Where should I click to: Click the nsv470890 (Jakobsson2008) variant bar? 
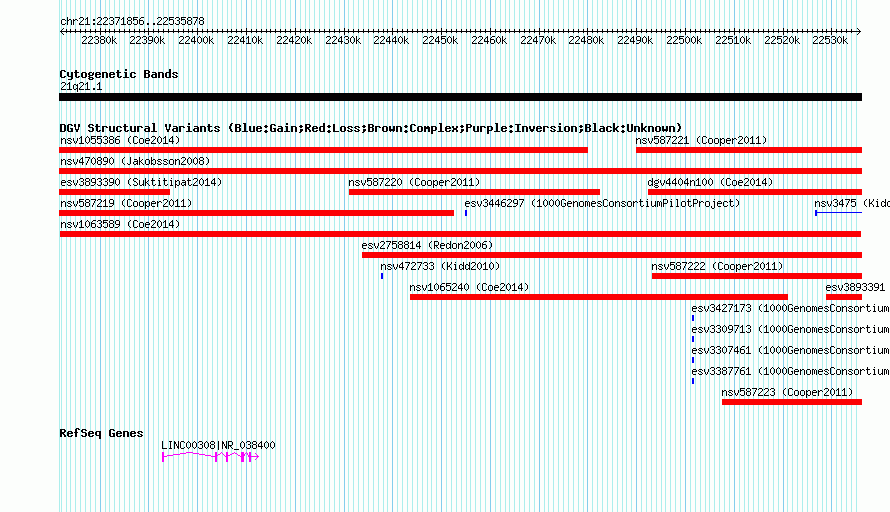click(x=460, y=171)
